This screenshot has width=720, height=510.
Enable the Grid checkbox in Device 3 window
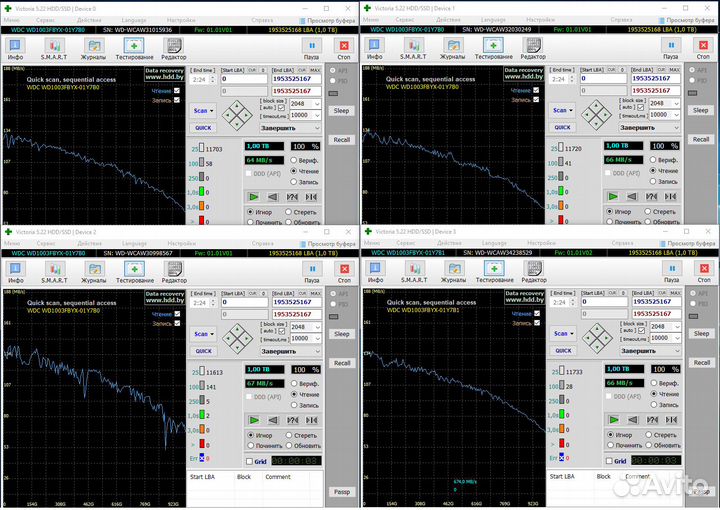pyautogui.click(x=609, y=461)
